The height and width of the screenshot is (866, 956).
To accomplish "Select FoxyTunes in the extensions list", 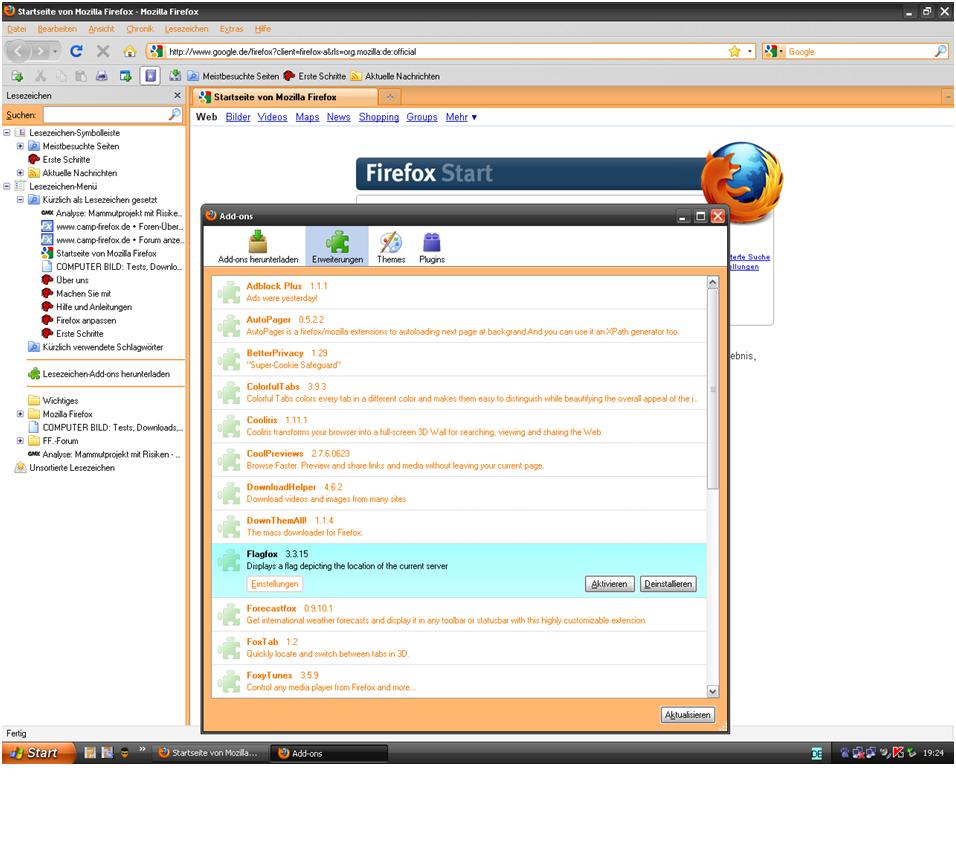I will [x=459, y=681].
